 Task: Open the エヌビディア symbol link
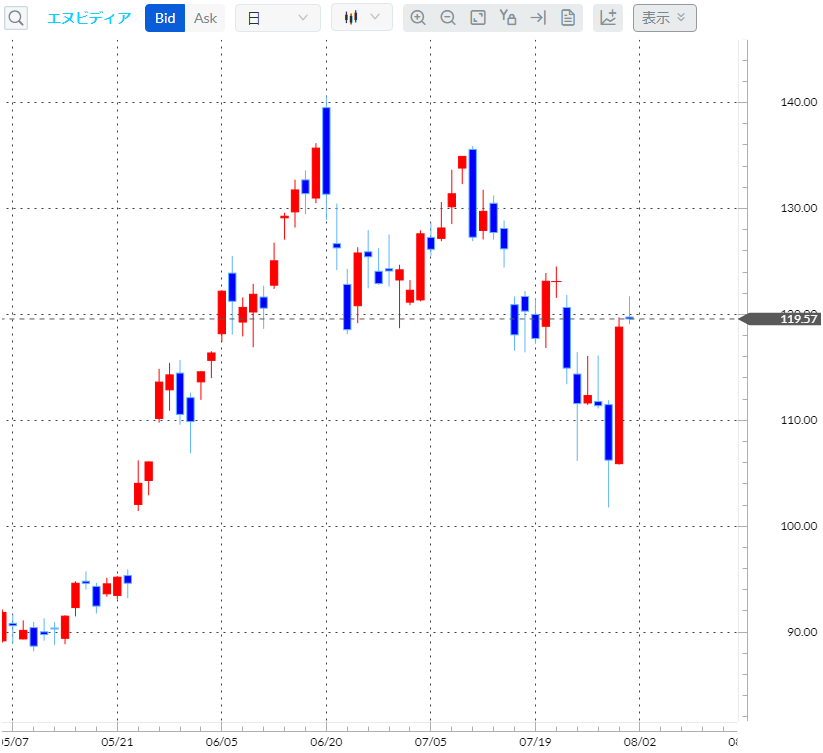pyautogui.click(x=89, y=18)
